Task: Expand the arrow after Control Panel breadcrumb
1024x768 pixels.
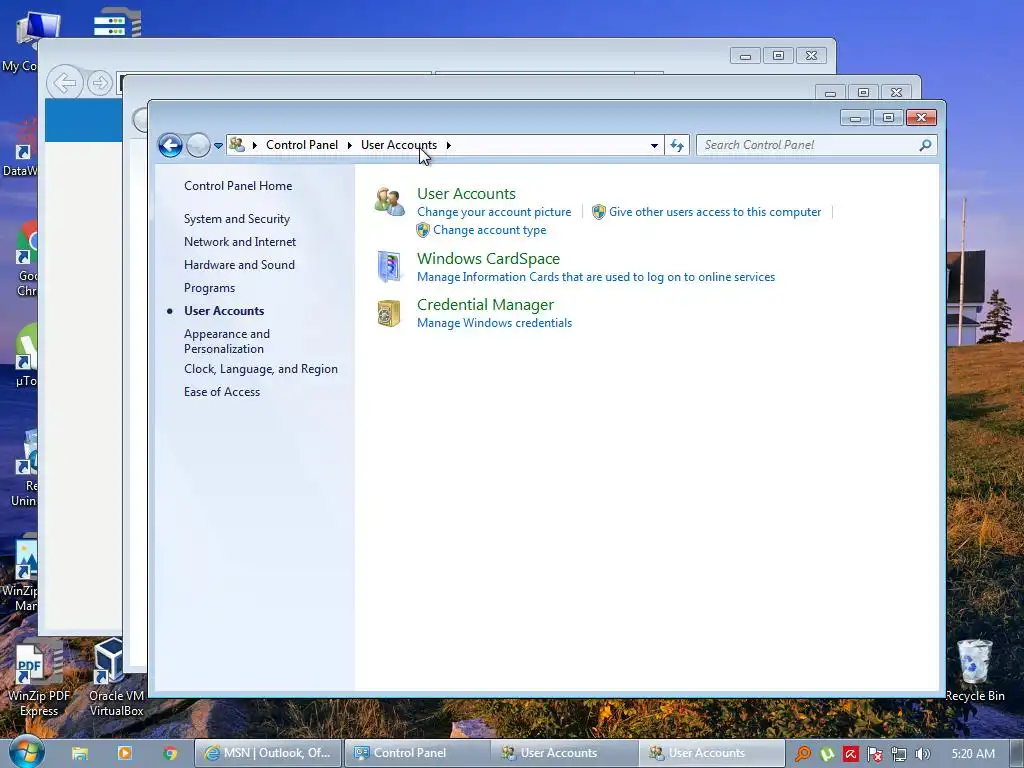Action: tap(349, 145)
